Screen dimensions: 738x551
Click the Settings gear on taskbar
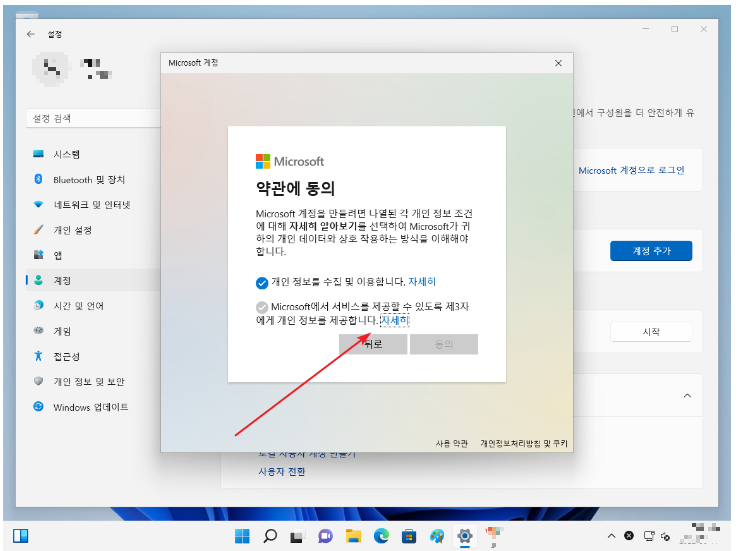(465, 536)
